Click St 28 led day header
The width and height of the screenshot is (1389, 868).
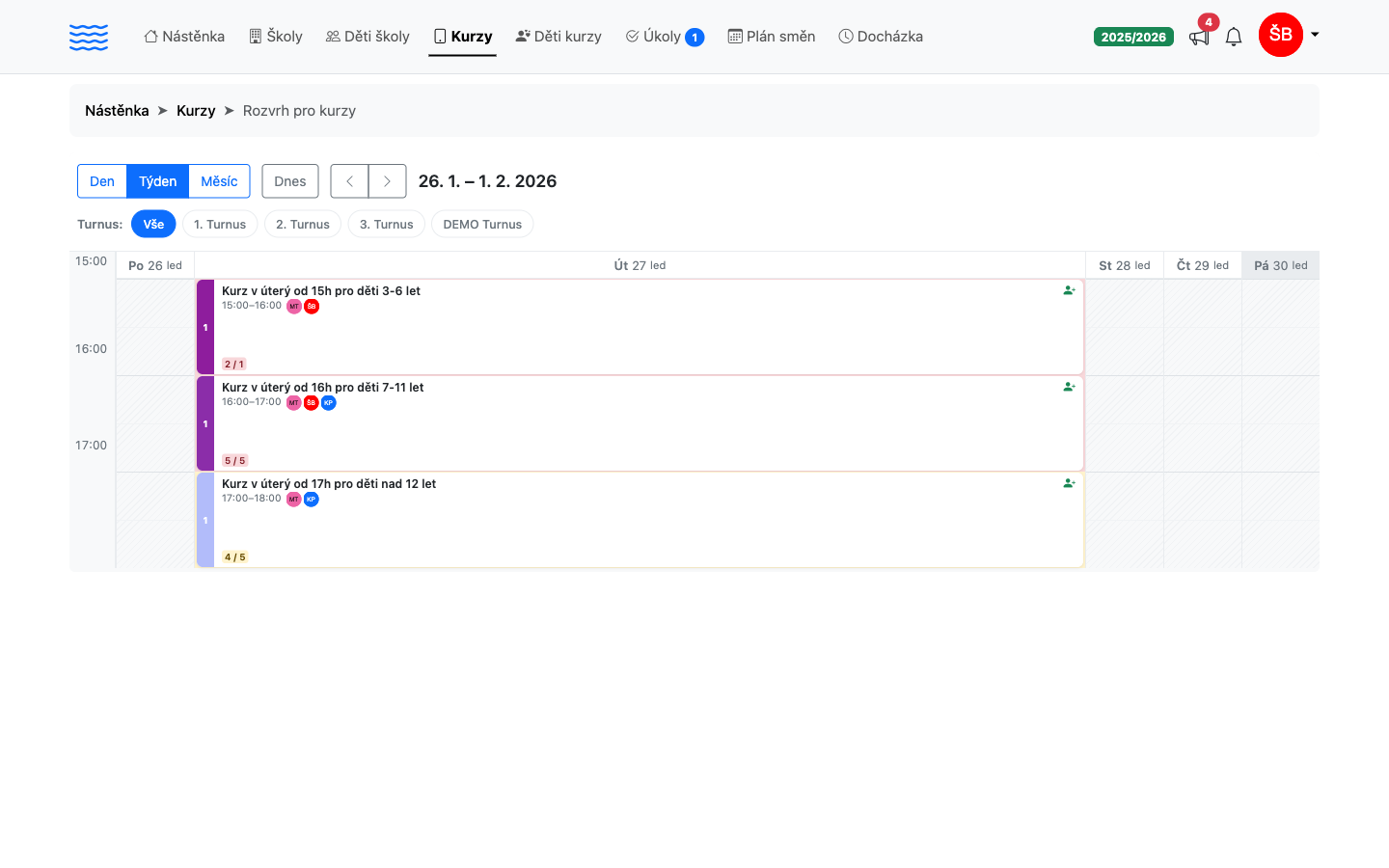coord(1125,265)
